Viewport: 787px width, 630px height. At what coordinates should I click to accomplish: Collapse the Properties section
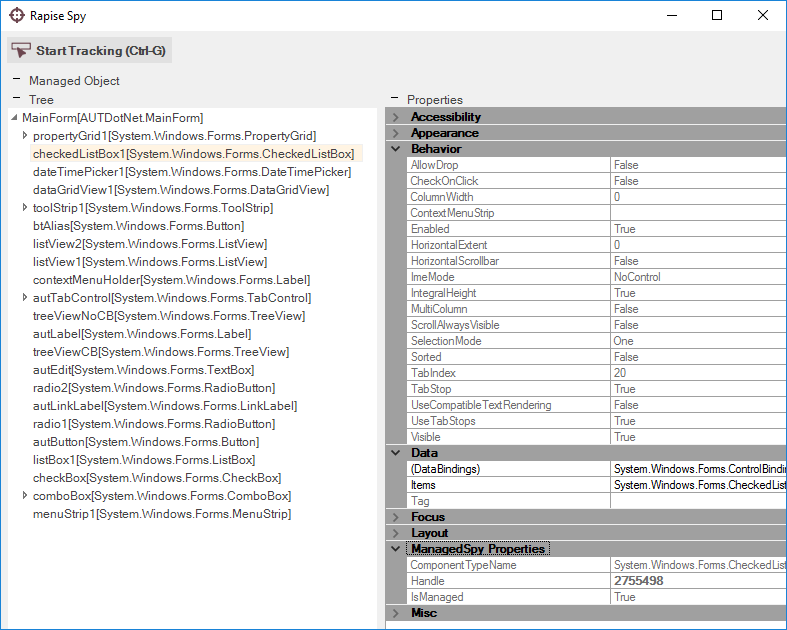[x=395, y=98]
